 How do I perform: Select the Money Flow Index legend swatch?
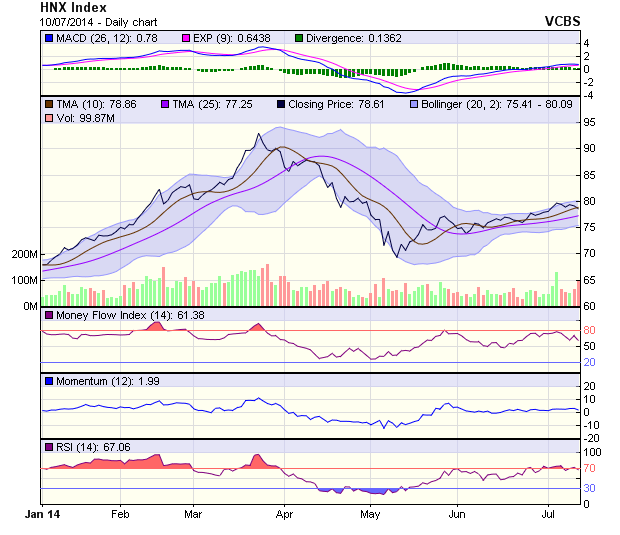49,316
